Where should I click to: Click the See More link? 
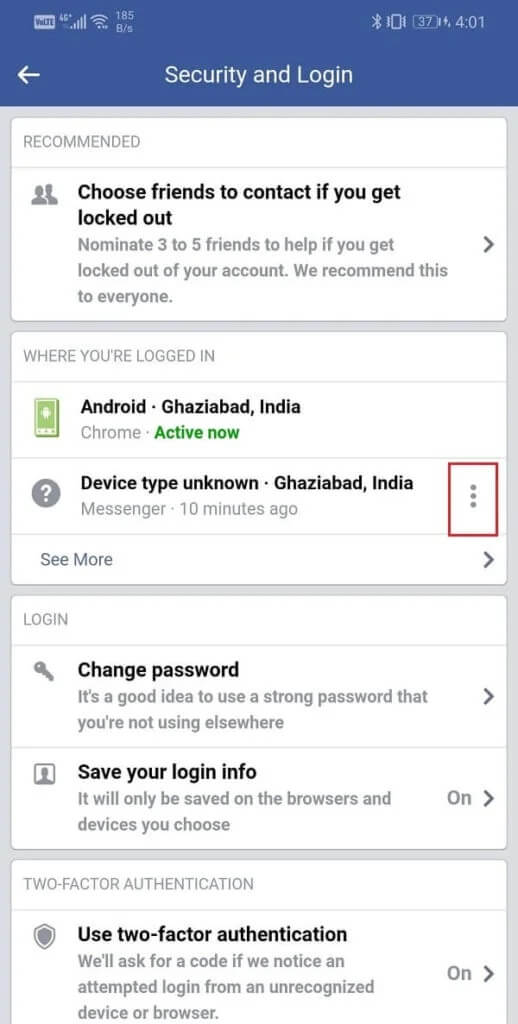[x=76, y=560]
